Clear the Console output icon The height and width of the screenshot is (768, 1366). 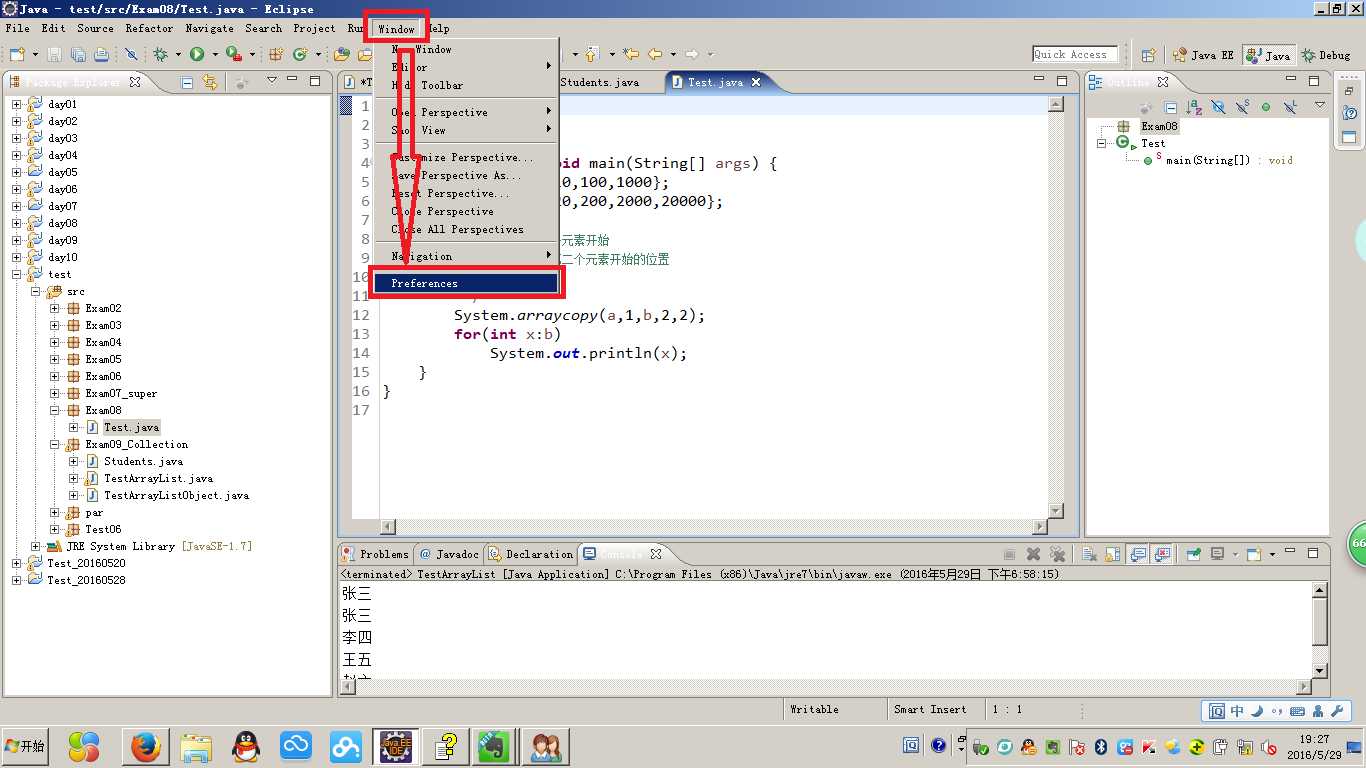(x=1089, y=554)
